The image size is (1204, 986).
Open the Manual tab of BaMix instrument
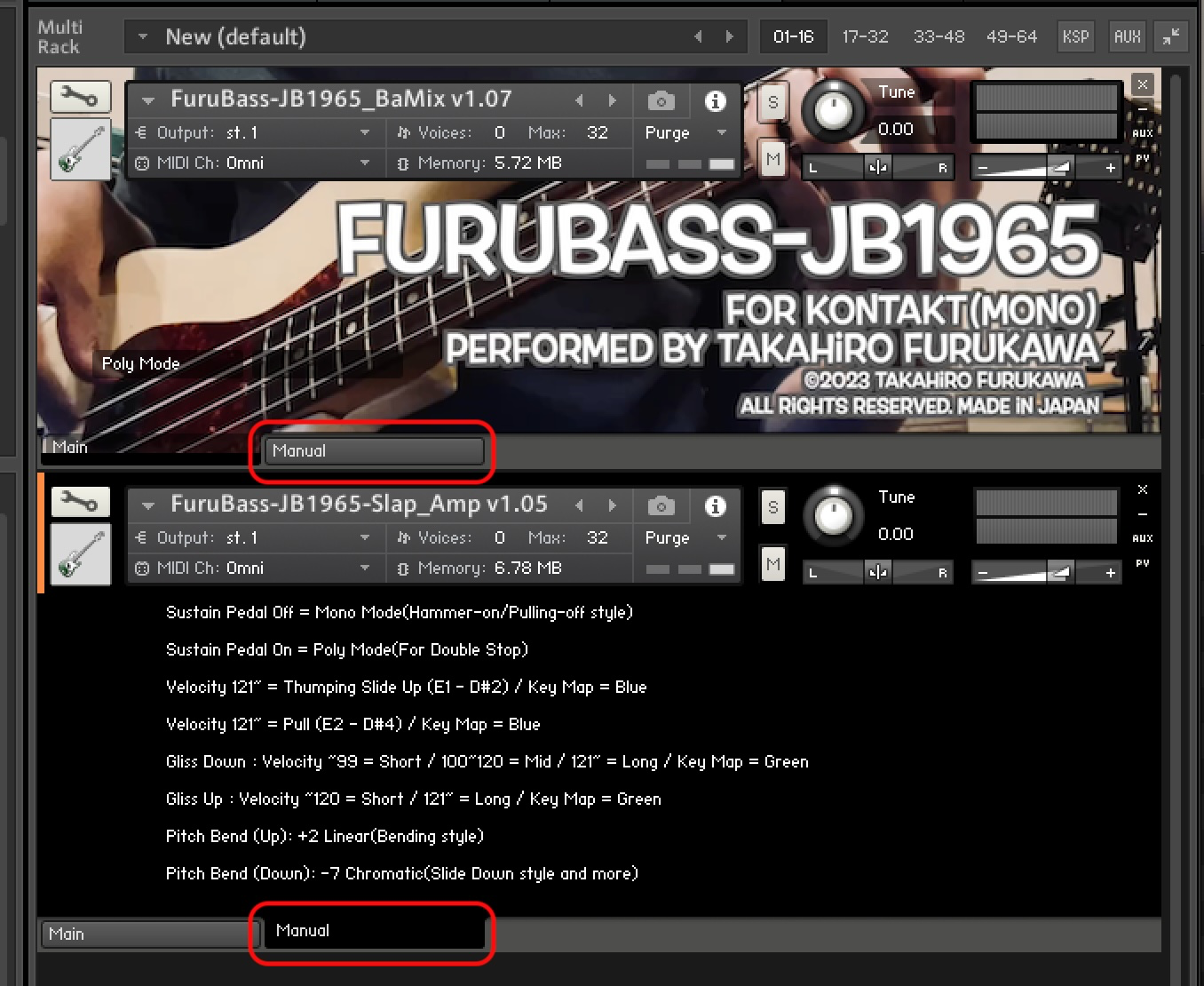[x=374, y=451]
